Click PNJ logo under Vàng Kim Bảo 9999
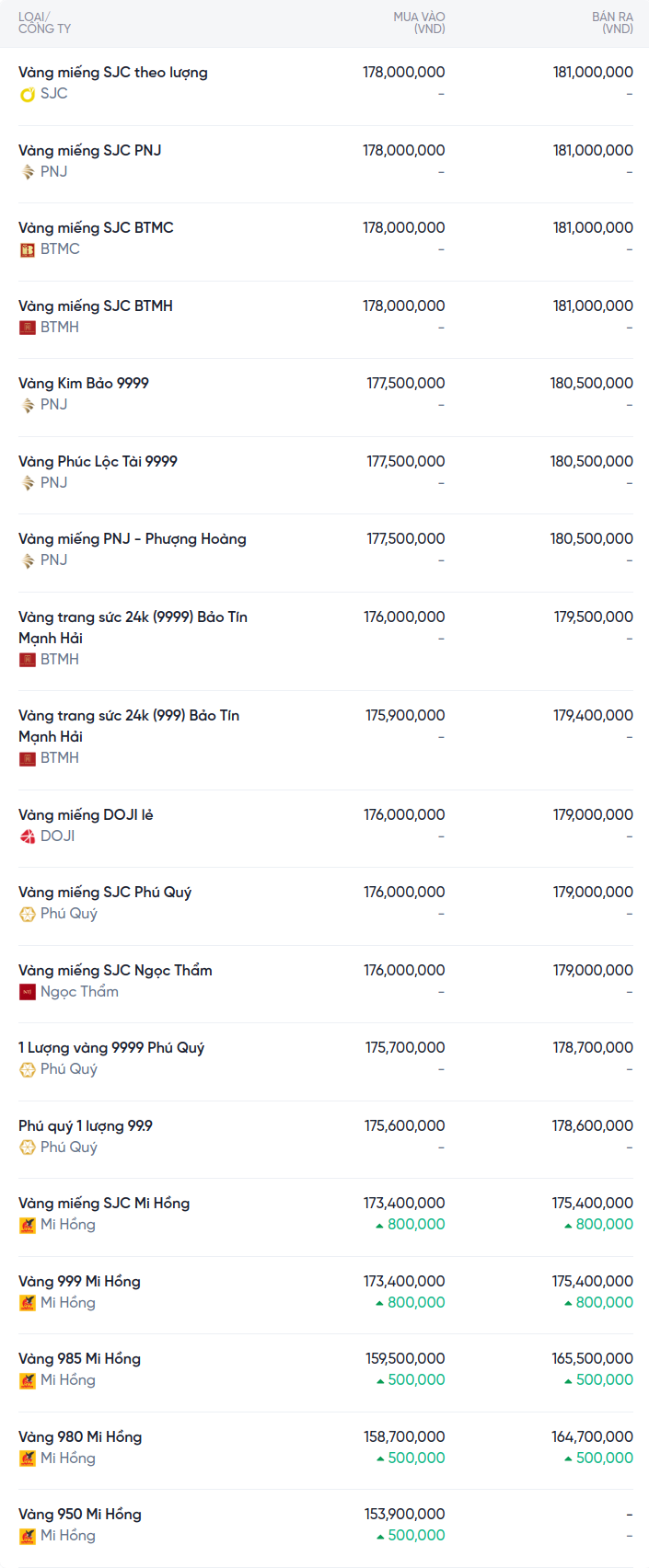649x1568 pixels. pyautogui.click(x=28, y=405)
